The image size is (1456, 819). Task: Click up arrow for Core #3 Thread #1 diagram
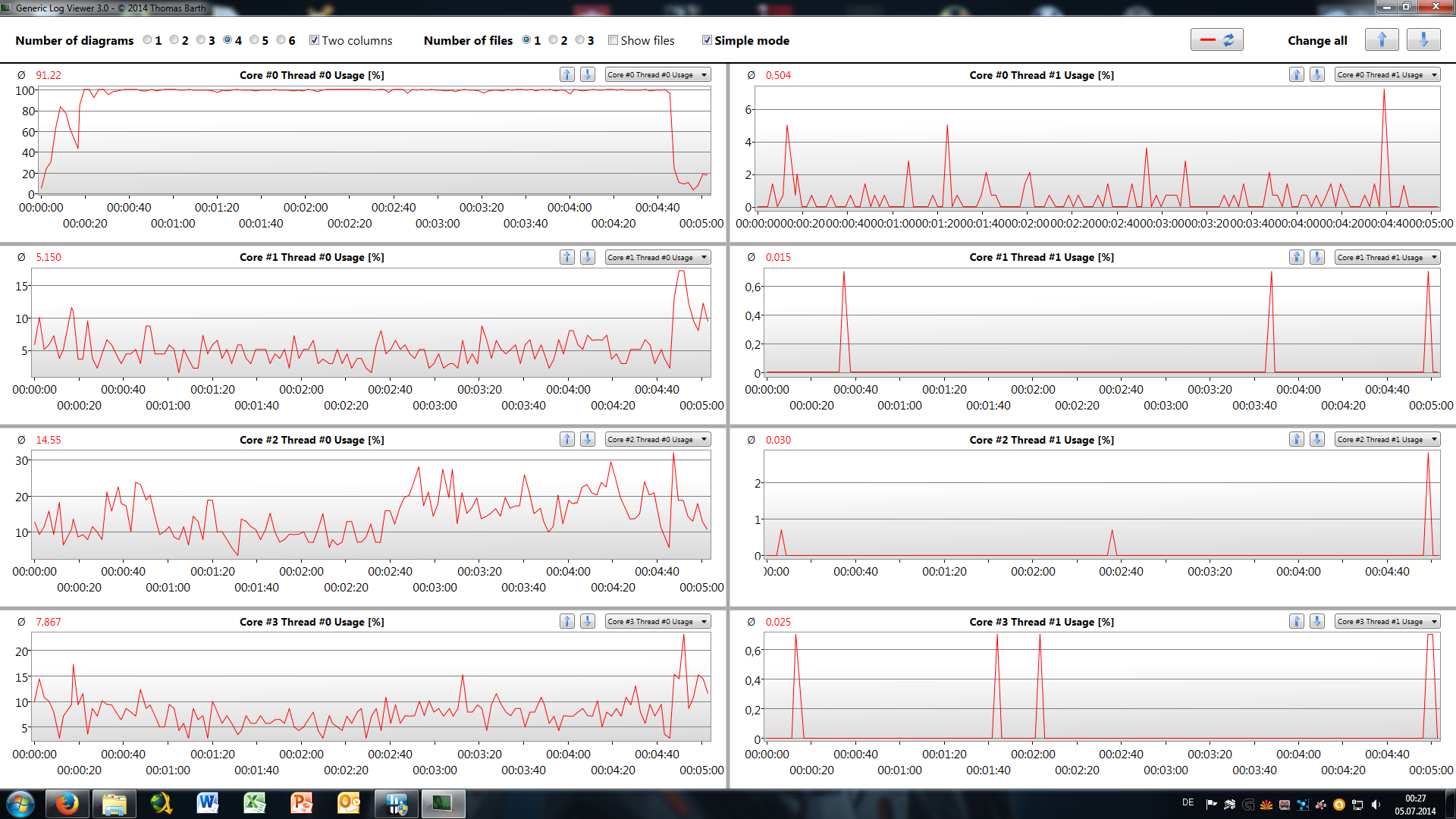coord(1297,621)
